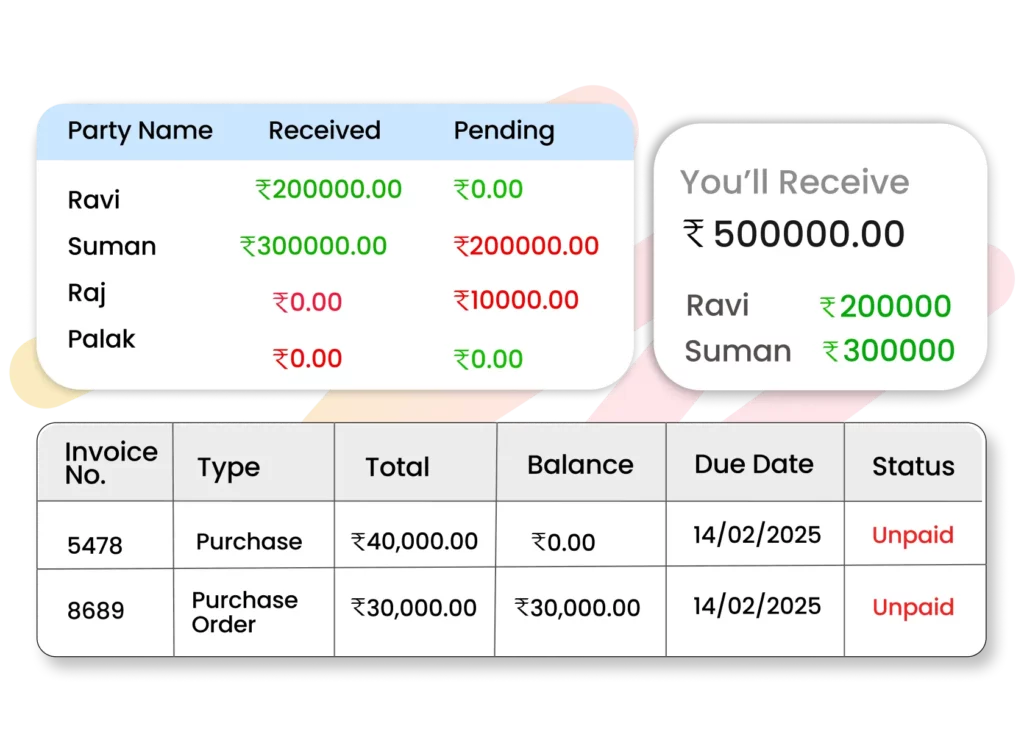Sort by the Due Date column header
Screen dimensions: 1024x744
753,464
